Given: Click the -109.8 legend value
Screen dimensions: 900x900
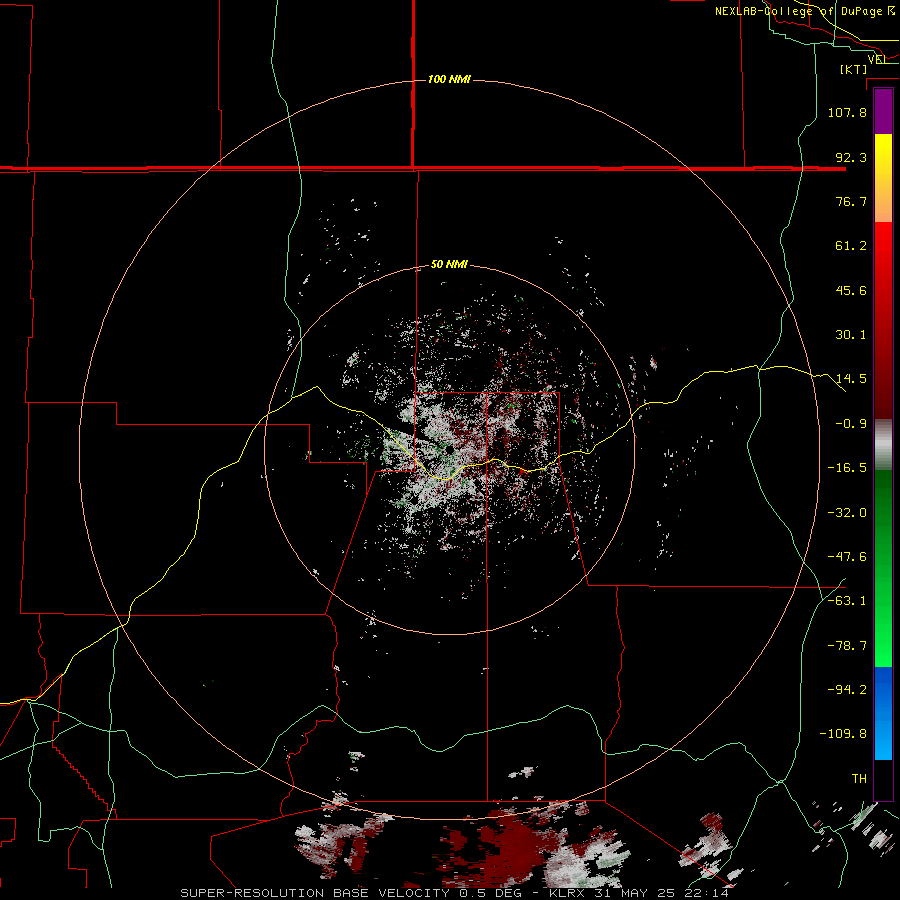Looking at the screenshot, I should (843, 734).
